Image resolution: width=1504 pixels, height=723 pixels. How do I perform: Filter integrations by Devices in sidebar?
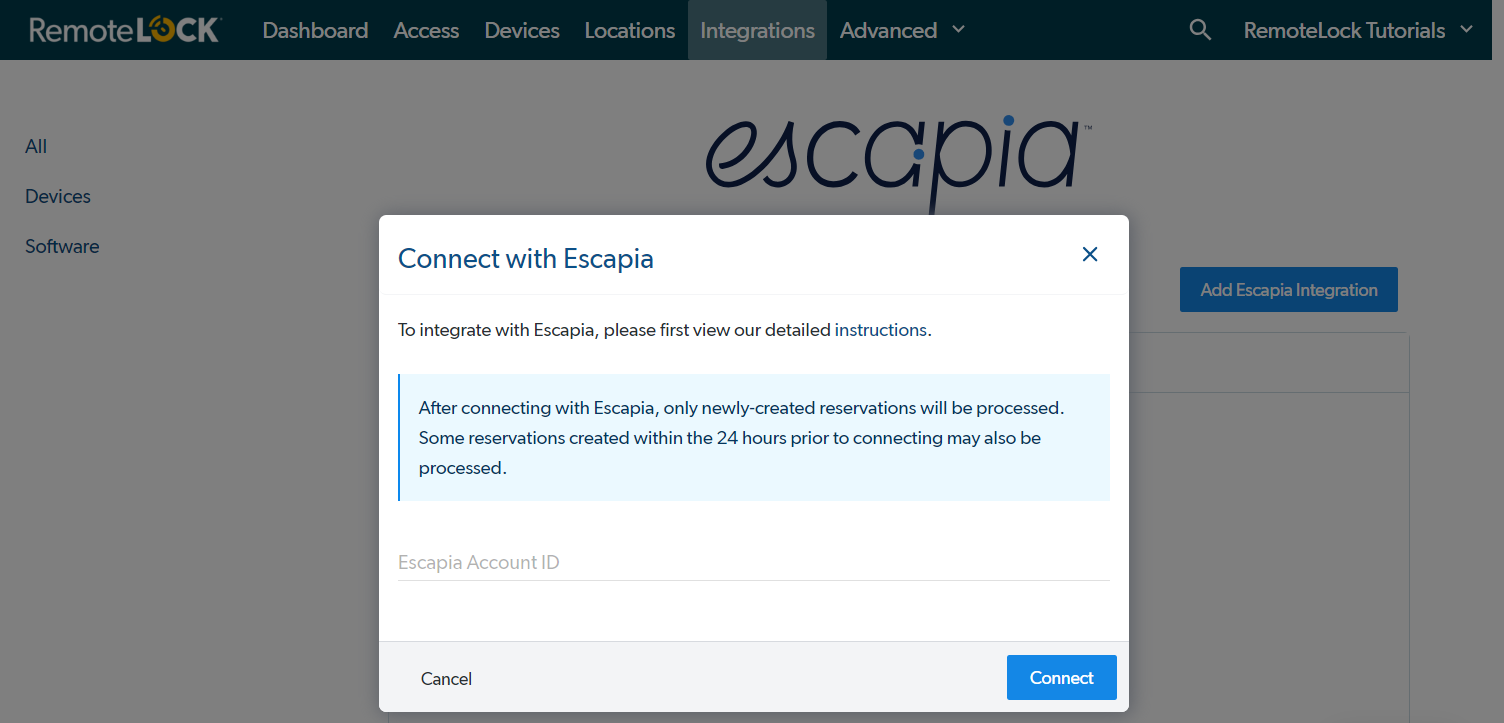(58, 197)
